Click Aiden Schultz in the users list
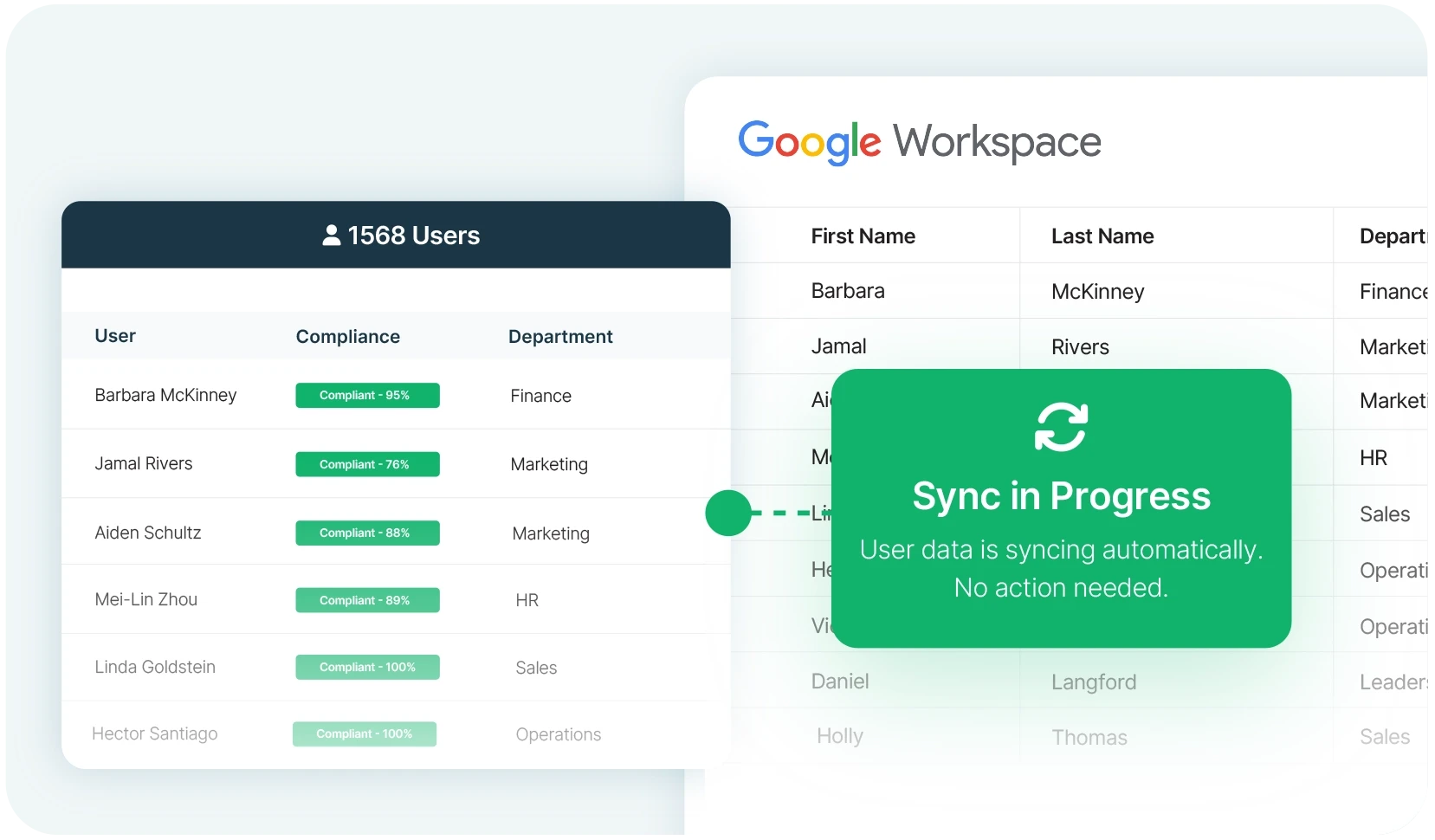Viewport: 1435px width, 840px height. tap(148, 533)
